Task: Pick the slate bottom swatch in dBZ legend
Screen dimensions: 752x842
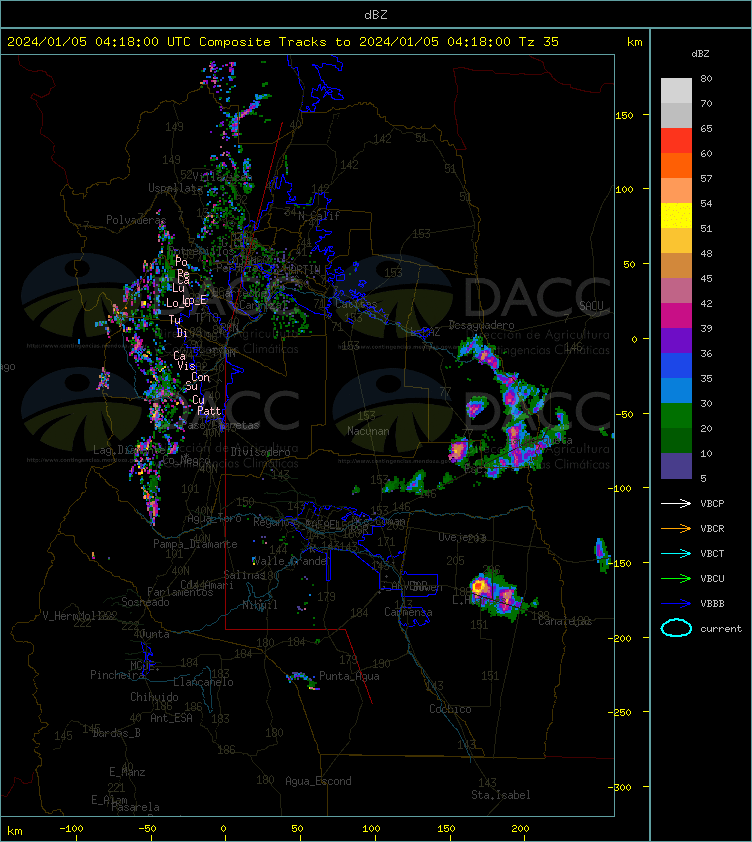Action: pyautogui.click(x=676, y=466)
